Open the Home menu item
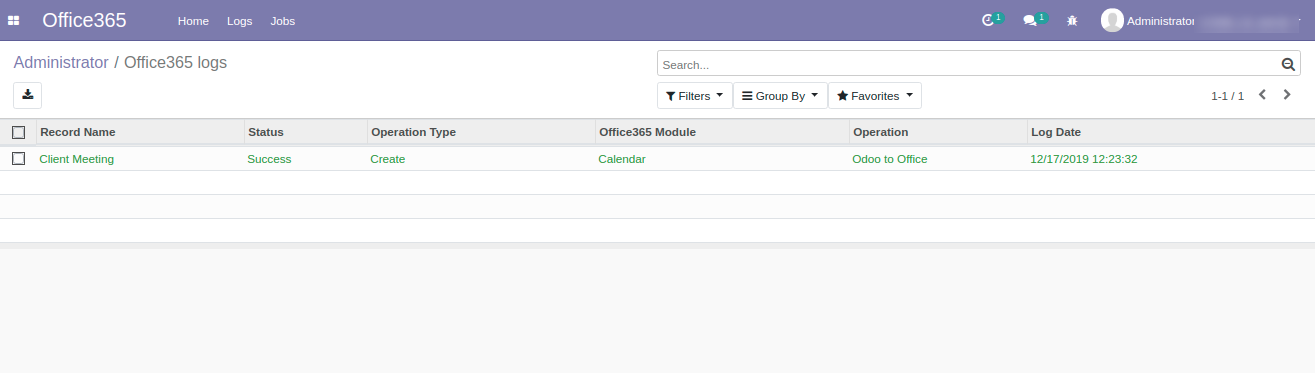 coord(193,21)
